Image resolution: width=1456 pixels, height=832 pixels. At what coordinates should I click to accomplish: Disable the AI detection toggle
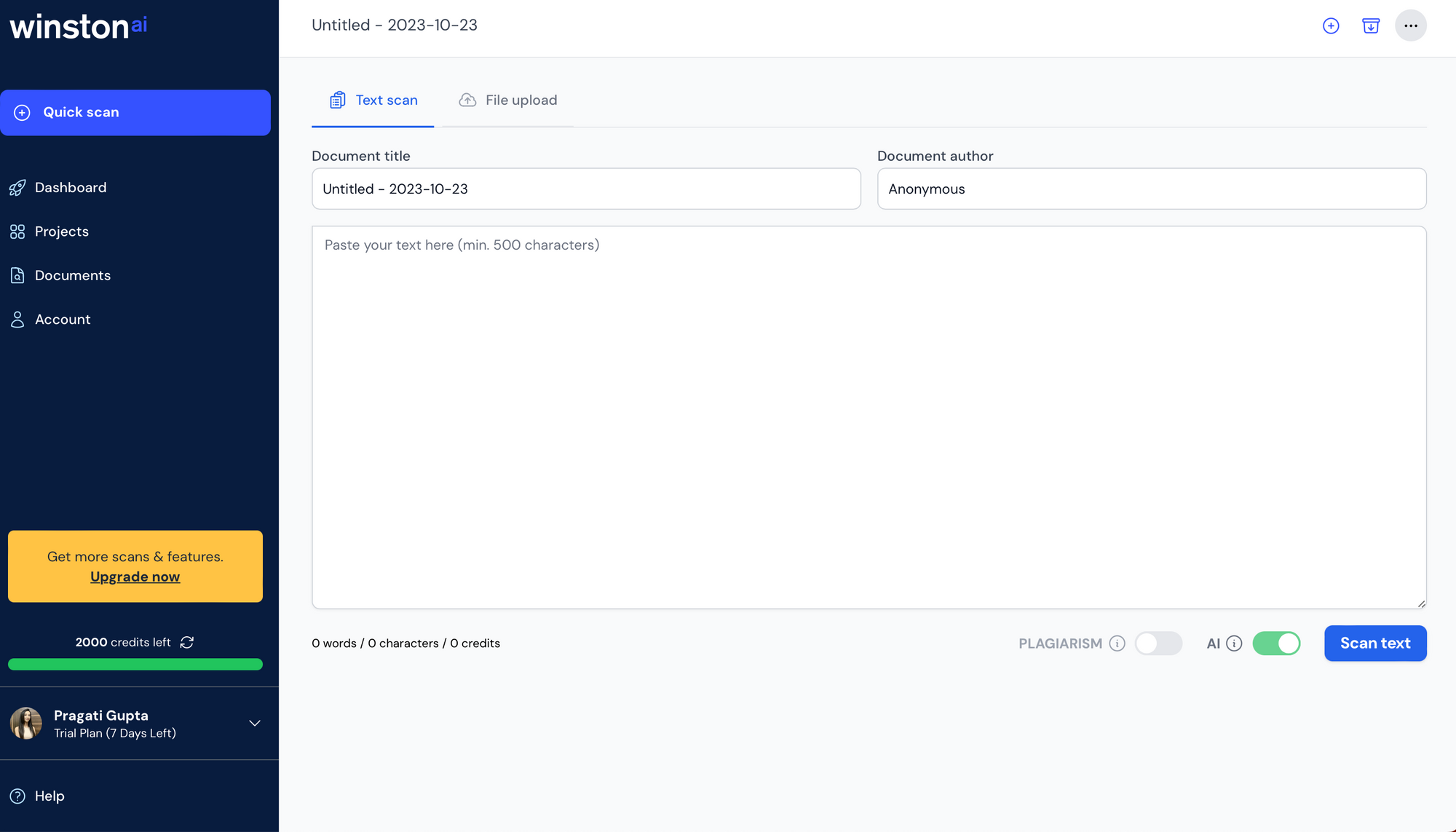click(x=1276, y=643)
